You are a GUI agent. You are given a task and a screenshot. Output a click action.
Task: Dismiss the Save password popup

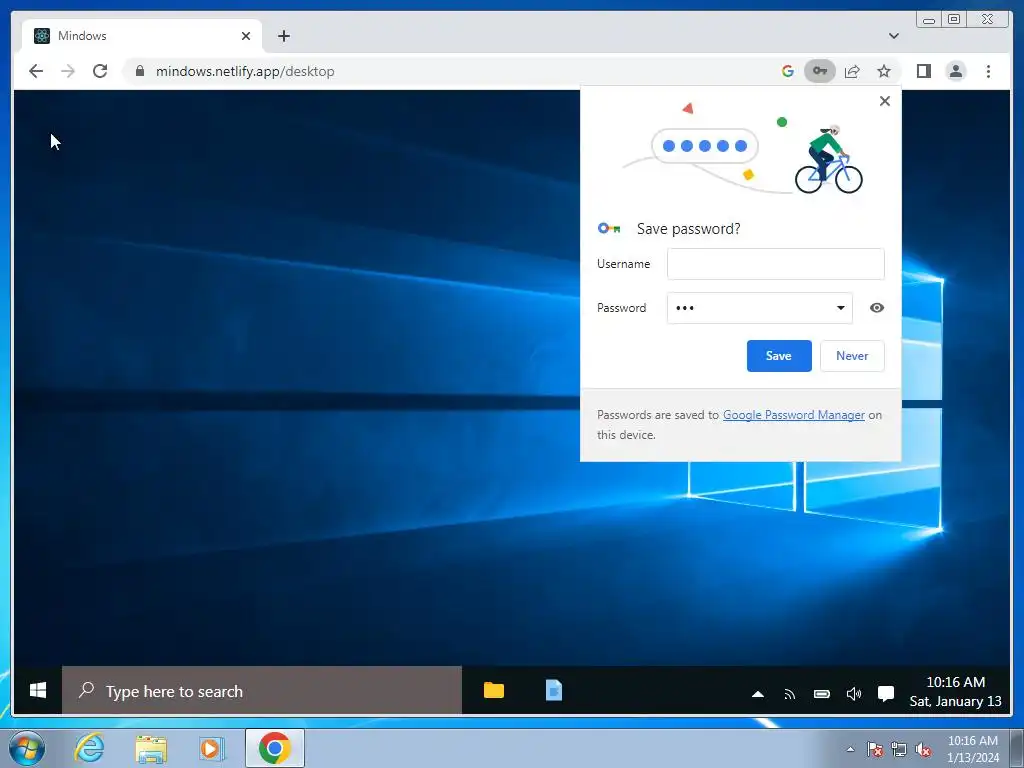884,101
